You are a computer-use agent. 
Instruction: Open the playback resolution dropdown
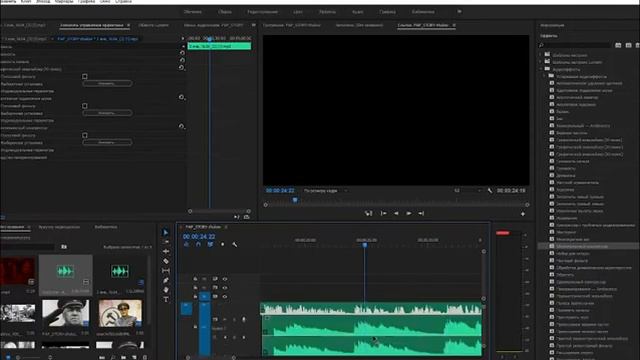tap(467, 191)
